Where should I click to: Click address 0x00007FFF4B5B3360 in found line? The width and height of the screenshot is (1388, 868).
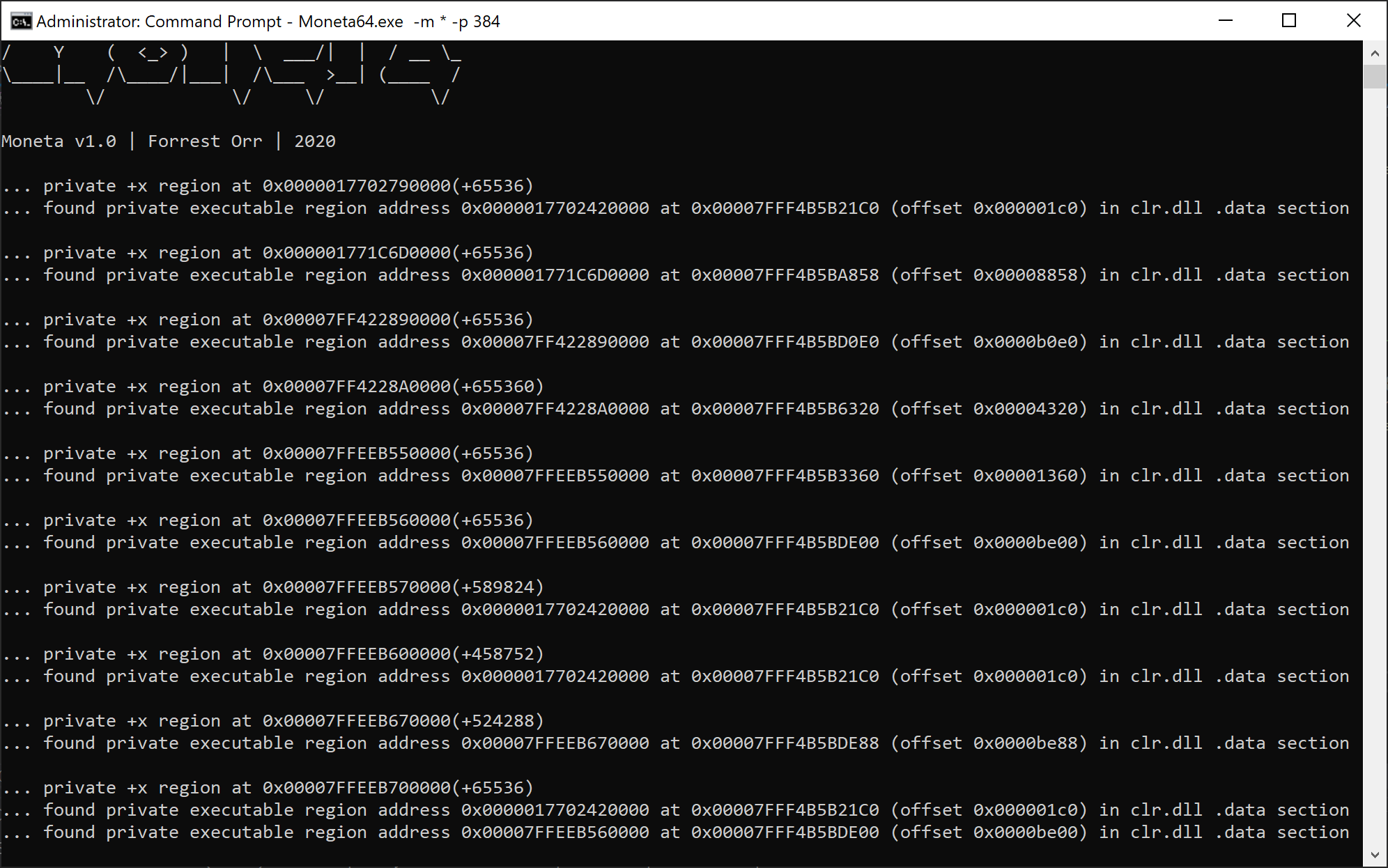click(x=785, y=476)
